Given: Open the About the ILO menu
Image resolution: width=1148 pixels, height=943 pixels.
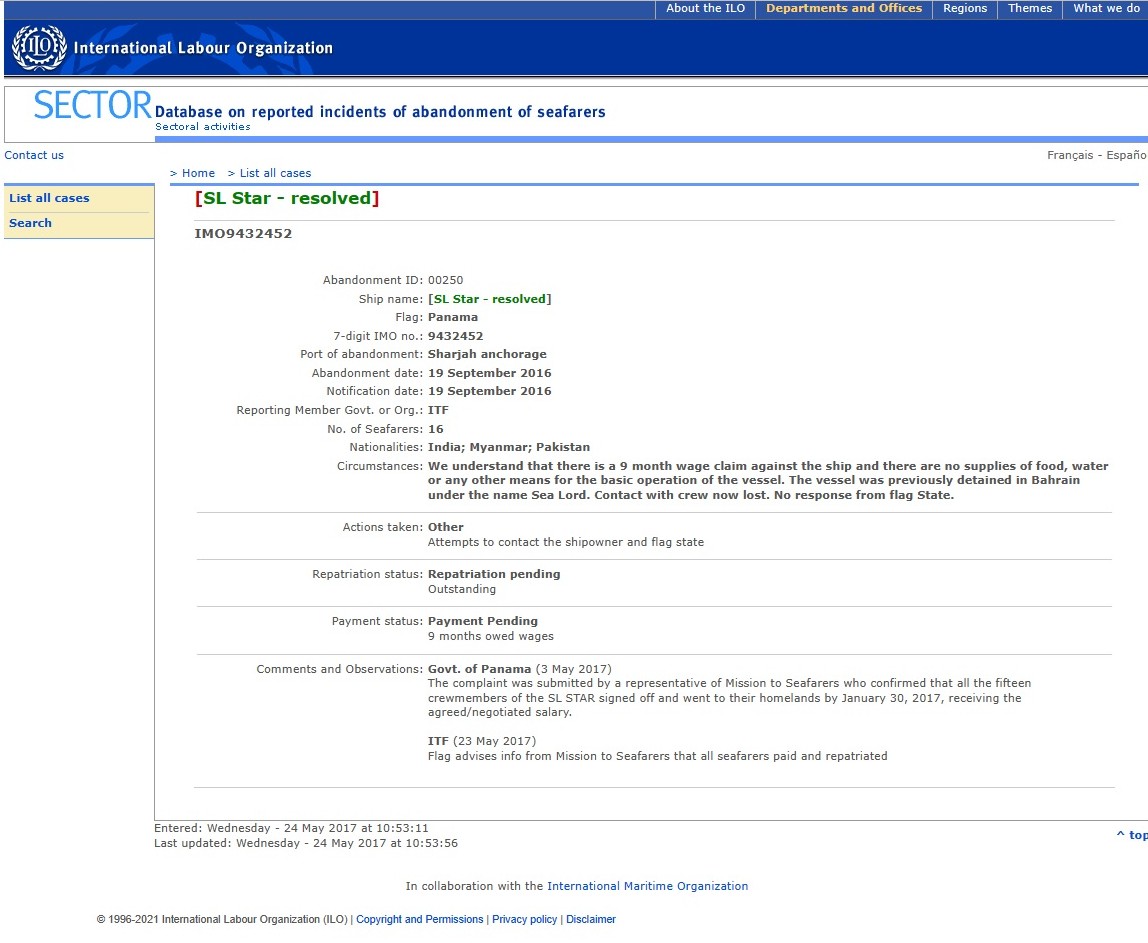Looking at the screenshot, I should [x=705, y=9].
